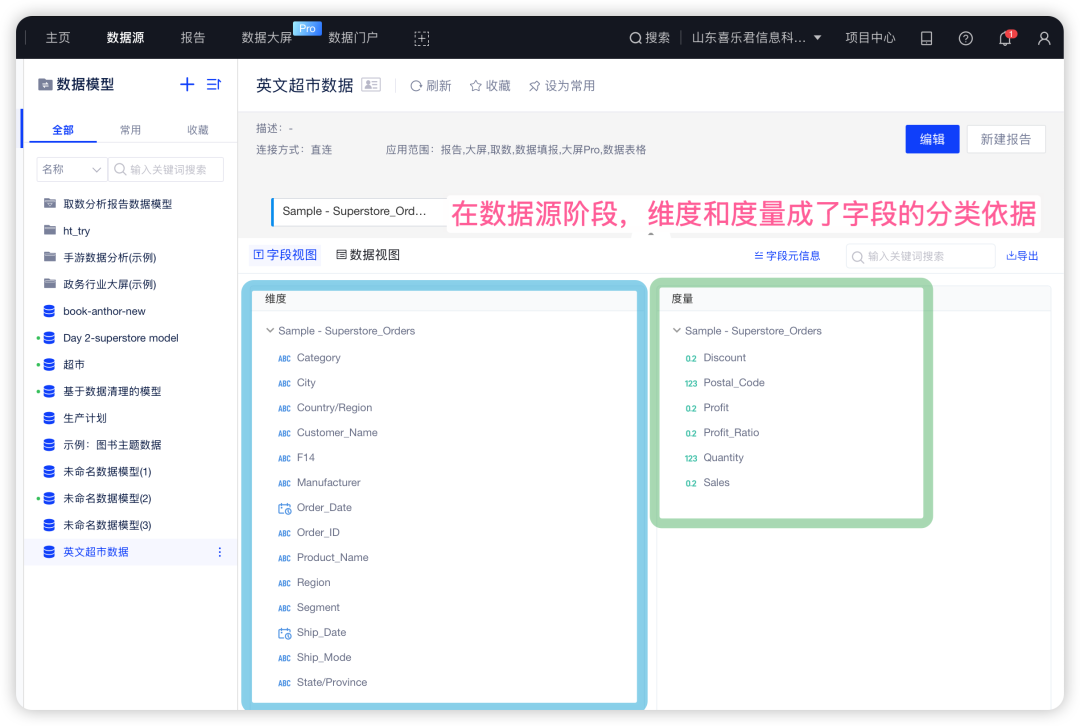Screen dimensions: 1080x726
Task: Switch to the 报告 menu item
Action: [x=192, y=36]
